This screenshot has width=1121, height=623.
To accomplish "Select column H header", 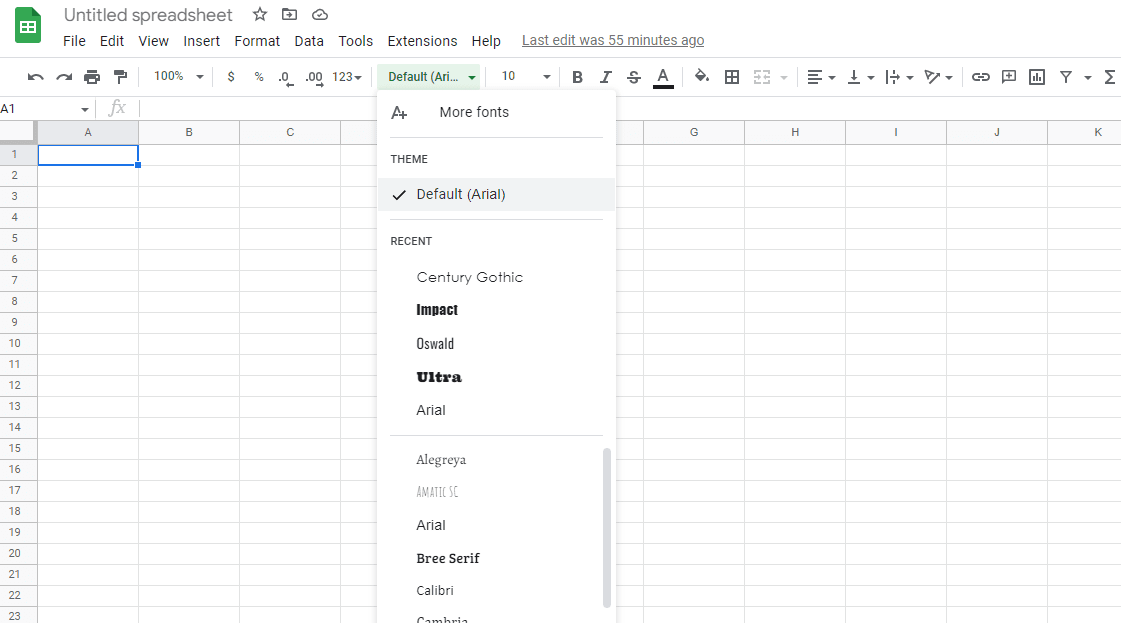I will tap(795, 132).
